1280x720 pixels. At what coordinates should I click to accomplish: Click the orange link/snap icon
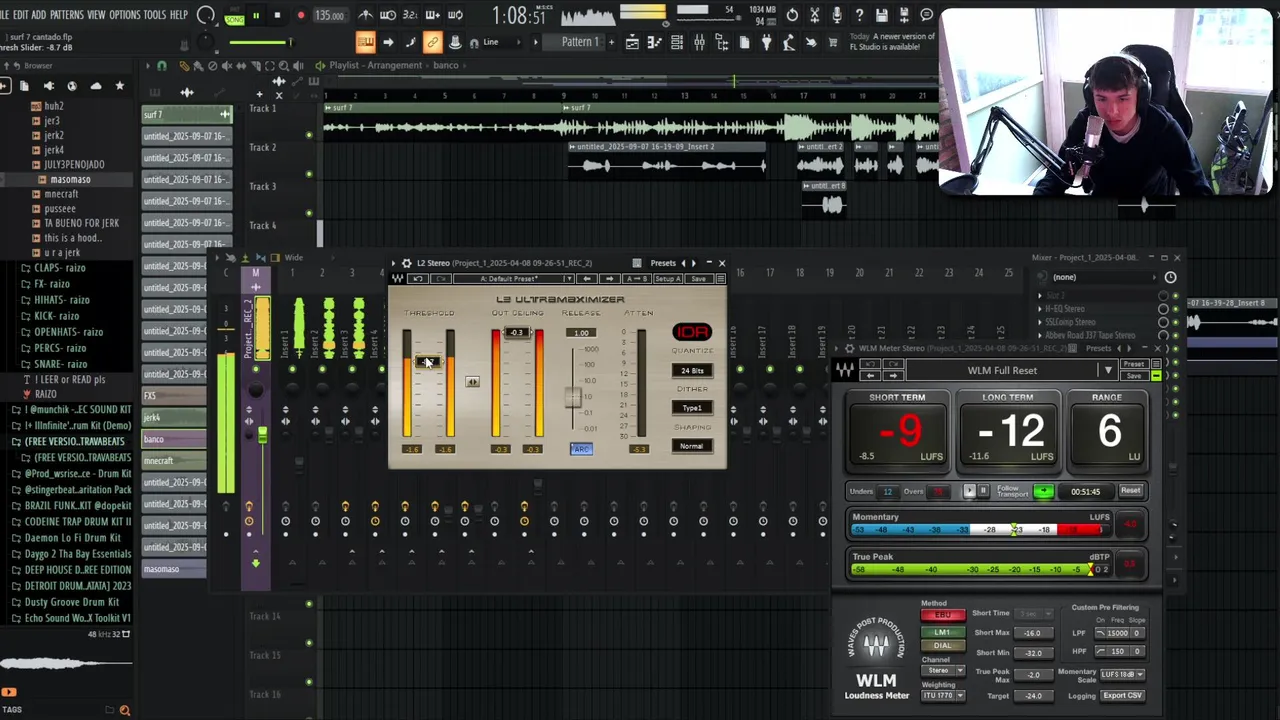432,42
